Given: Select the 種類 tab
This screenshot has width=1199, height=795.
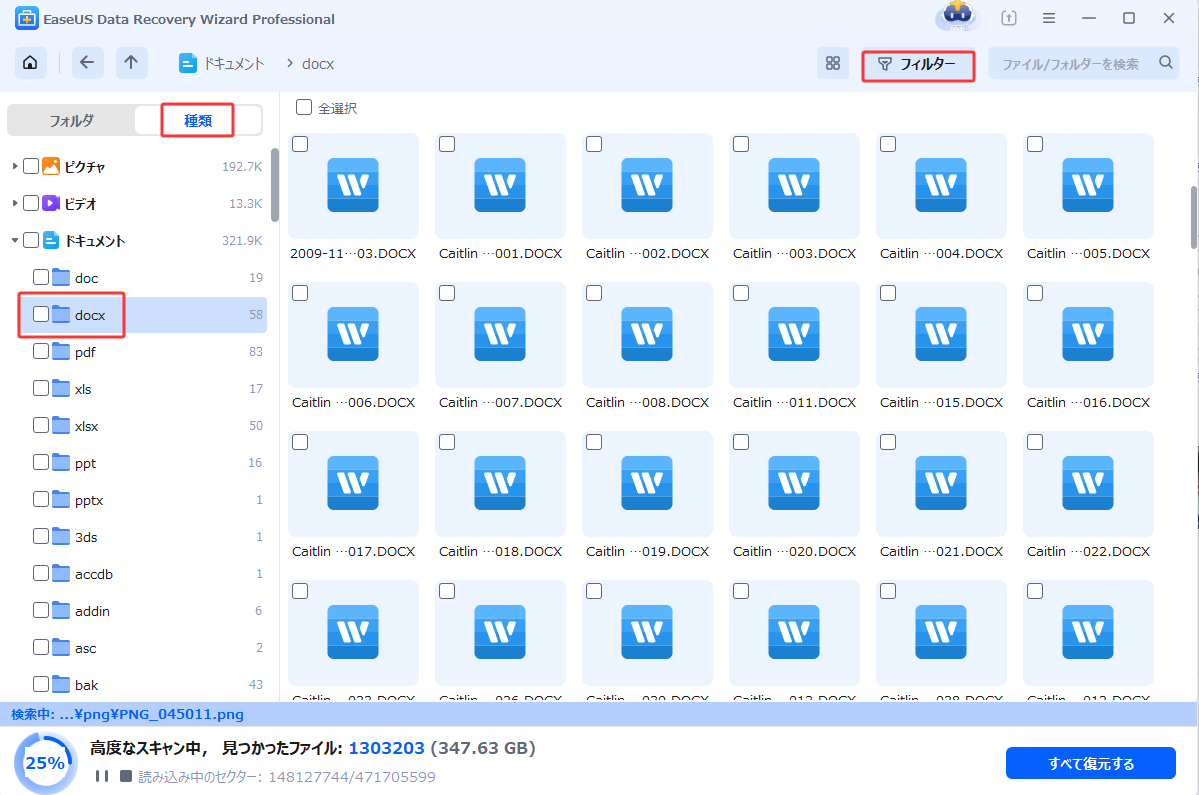Looking at the screenshot, I should [x=197, y=120].
